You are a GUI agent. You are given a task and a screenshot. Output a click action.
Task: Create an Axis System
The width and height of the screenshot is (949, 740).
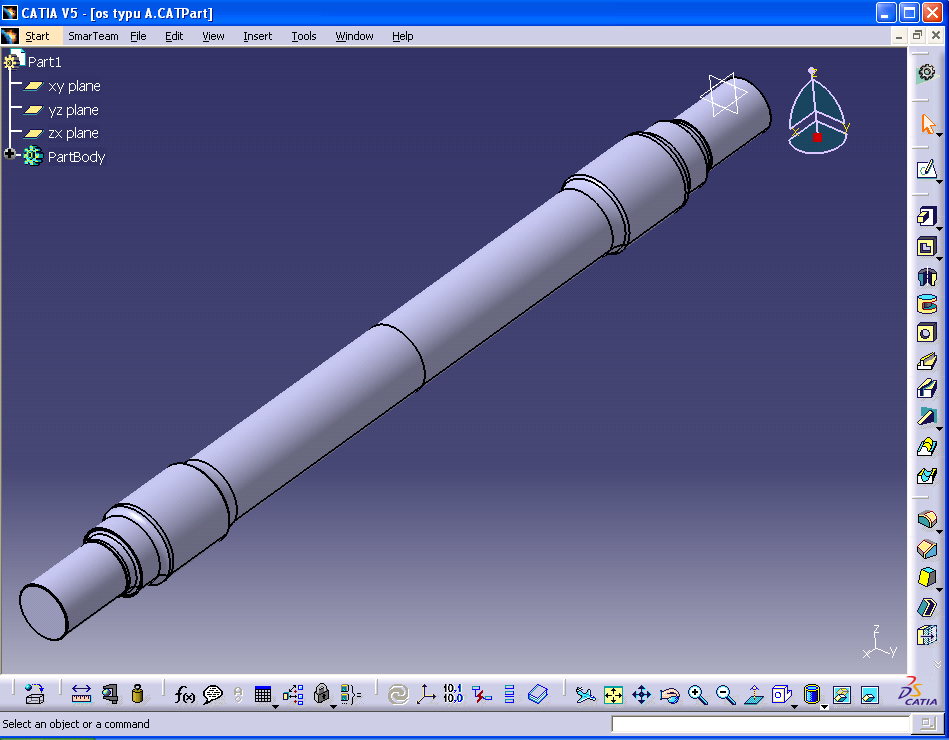pyautogui.click(x=426, y=695)
